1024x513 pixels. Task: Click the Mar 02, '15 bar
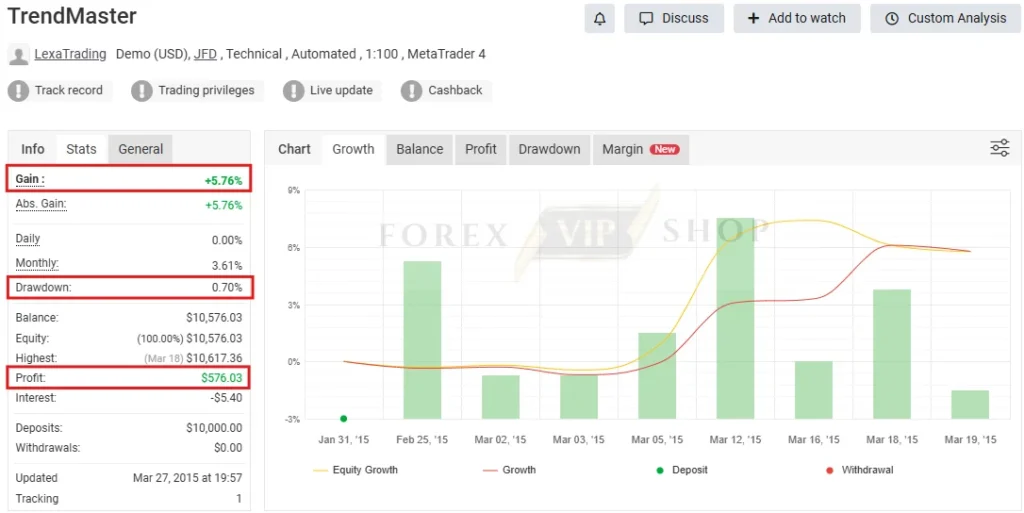point(500,397)
